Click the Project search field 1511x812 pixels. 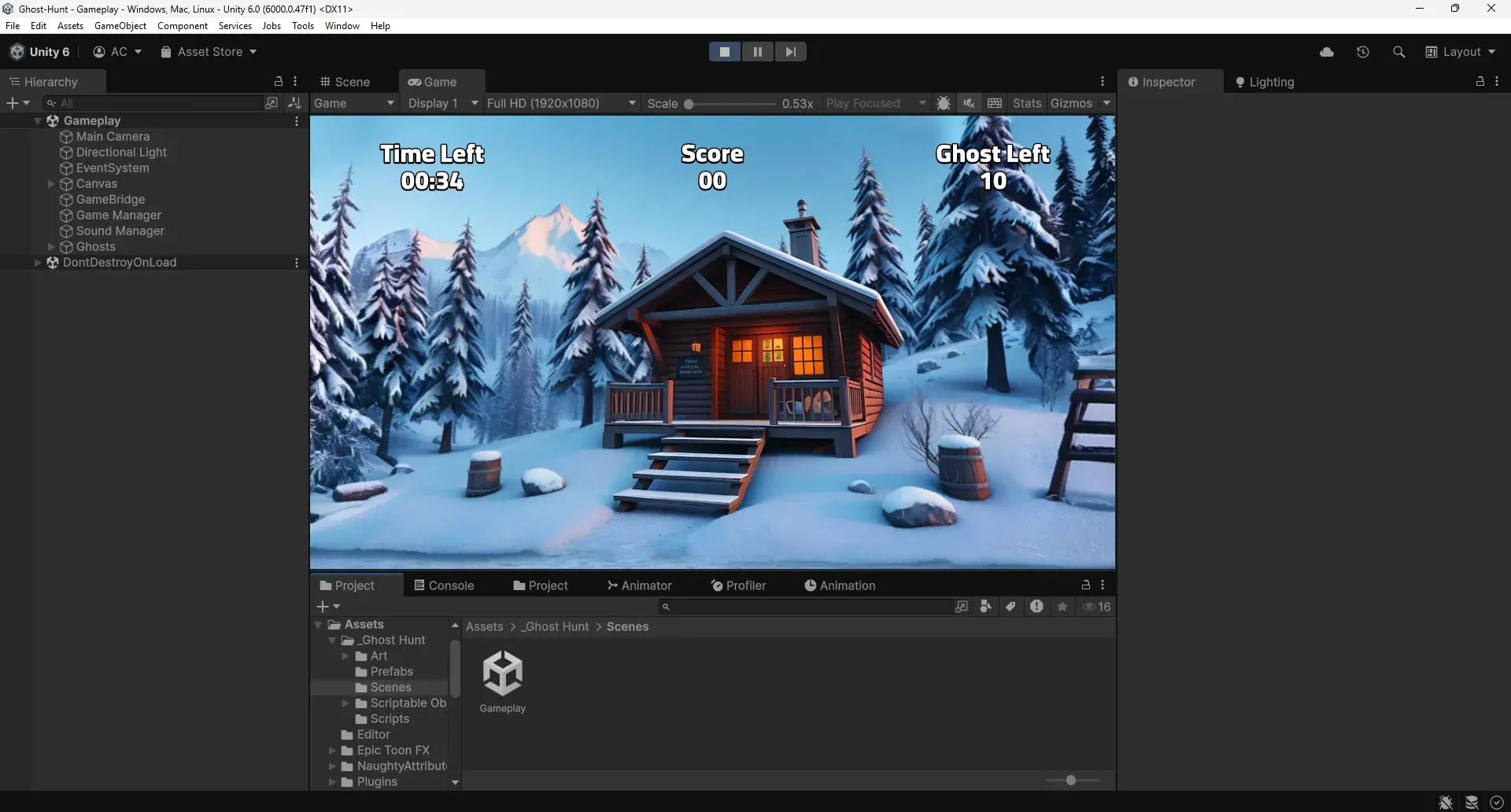[805, 607]
